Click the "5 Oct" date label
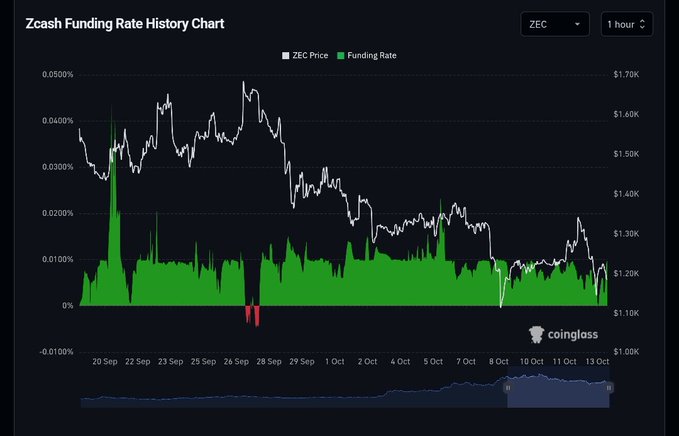The width and height of the screenshot is (679, 436). click(433, 362)
